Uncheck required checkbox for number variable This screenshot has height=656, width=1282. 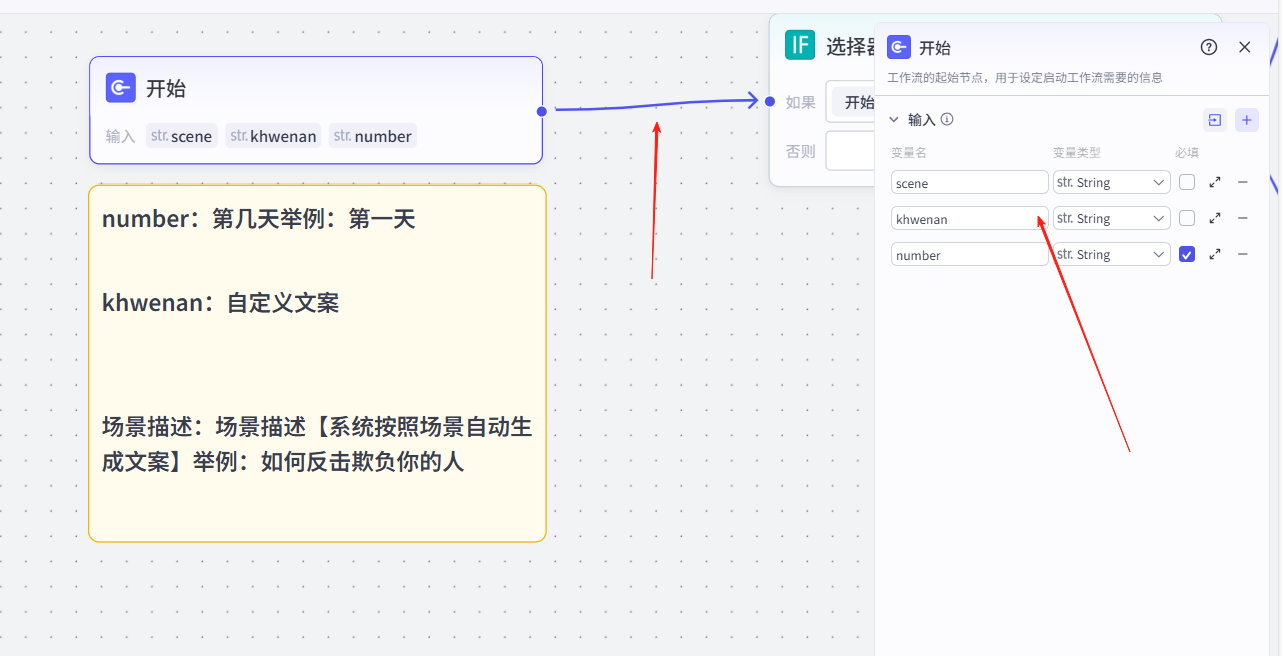[1187, 254]
